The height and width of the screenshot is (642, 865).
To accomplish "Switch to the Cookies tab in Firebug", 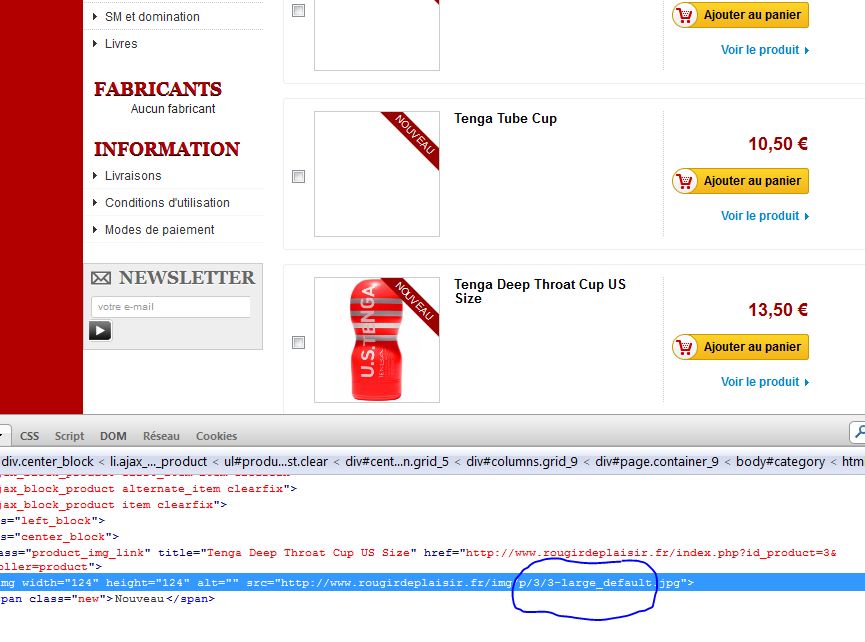I will [216, 436].
